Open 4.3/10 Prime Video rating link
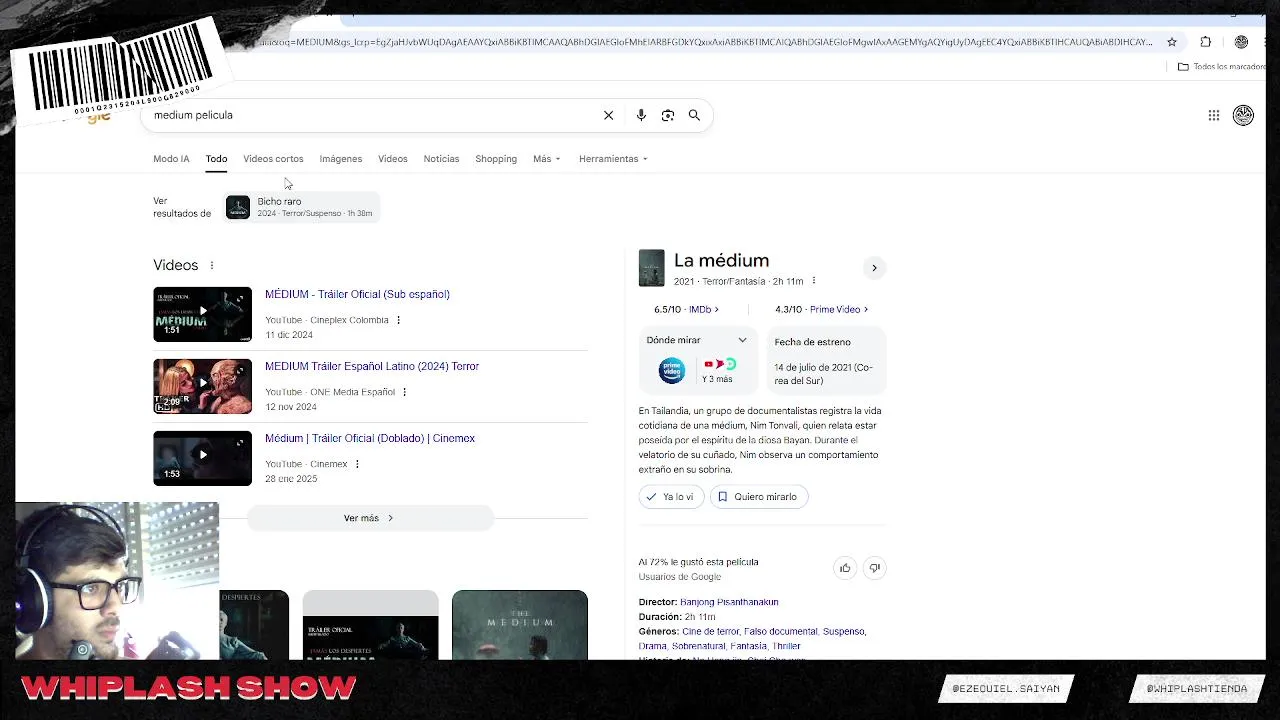The image size is (1280, 720). point(821,310)
